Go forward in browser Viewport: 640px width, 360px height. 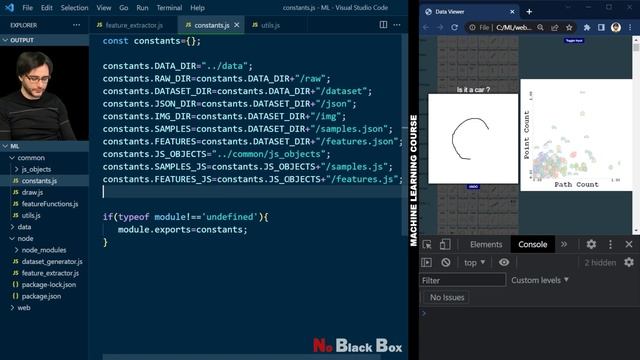[x=440, y=27]
